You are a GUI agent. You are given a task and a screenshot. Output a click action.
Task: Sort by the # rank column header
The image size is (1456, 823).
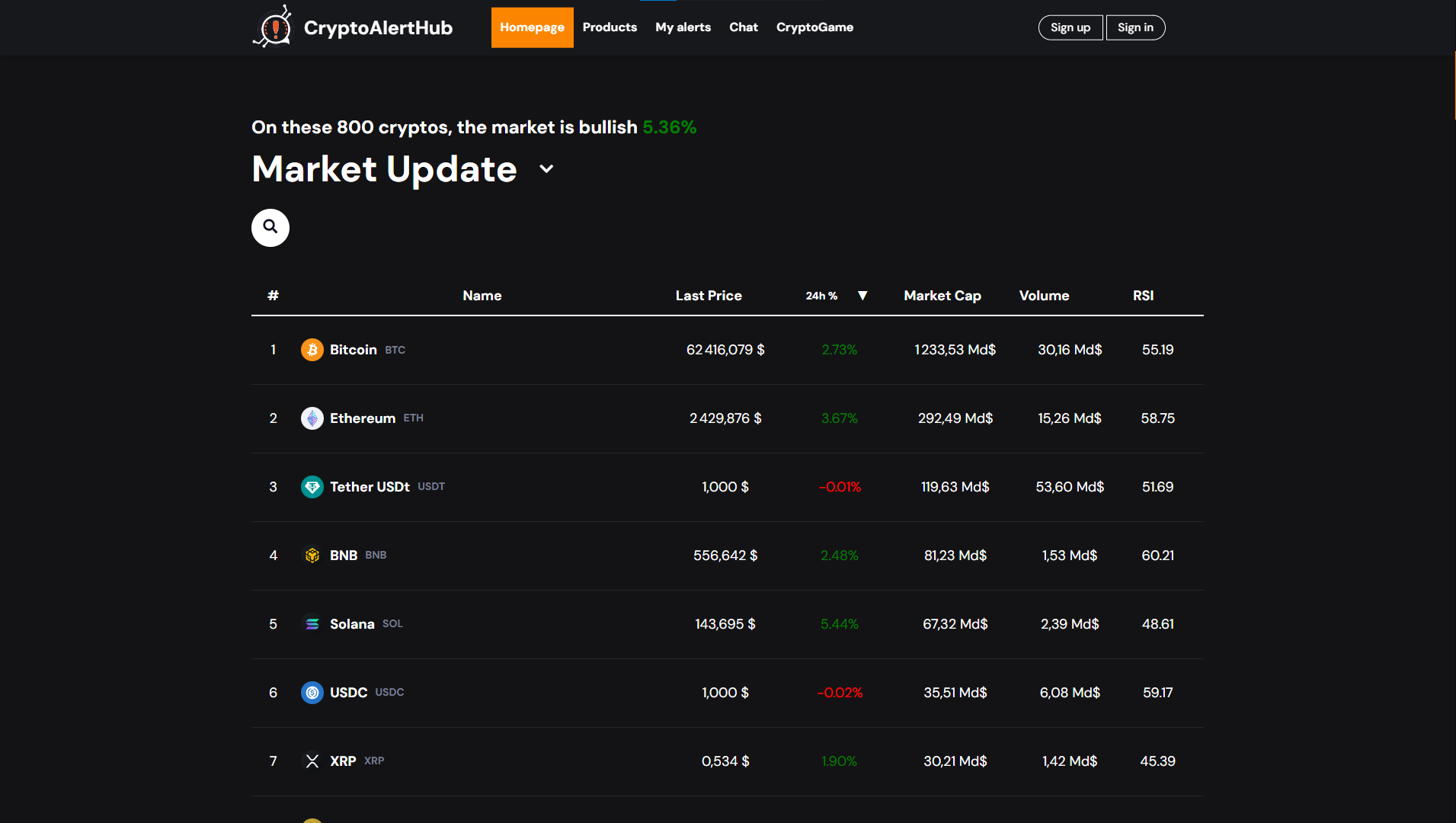(274, 296)
